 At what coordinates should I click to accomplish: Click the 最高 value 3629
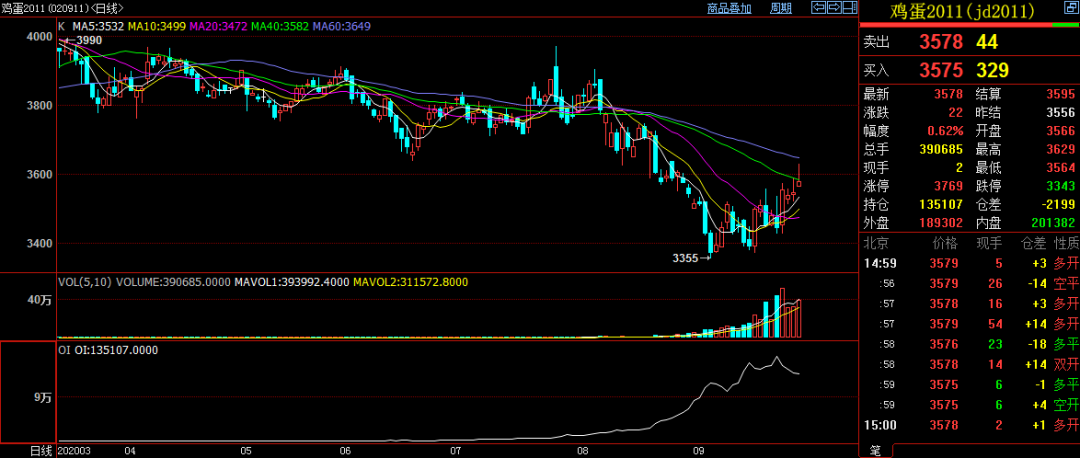[x=1061, y=149]
